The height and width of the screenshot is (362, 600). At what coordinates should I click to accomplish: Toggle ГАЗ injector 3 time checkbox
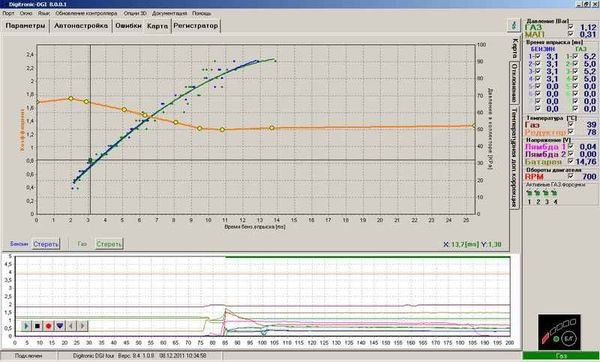(576, 71)
